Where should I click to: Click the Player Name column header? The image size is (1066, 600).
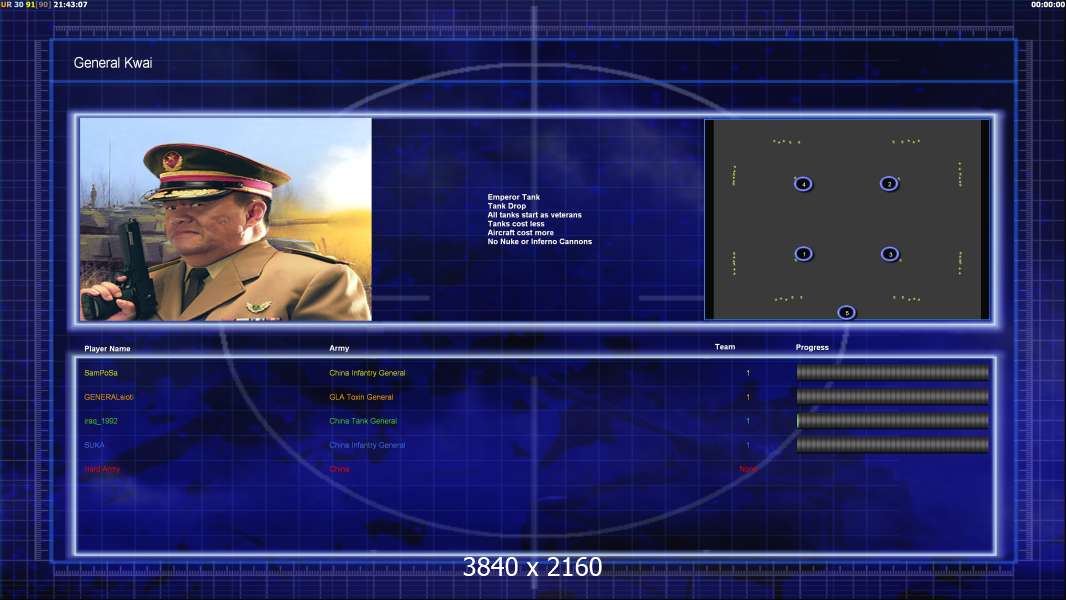[x=107, y=349]
